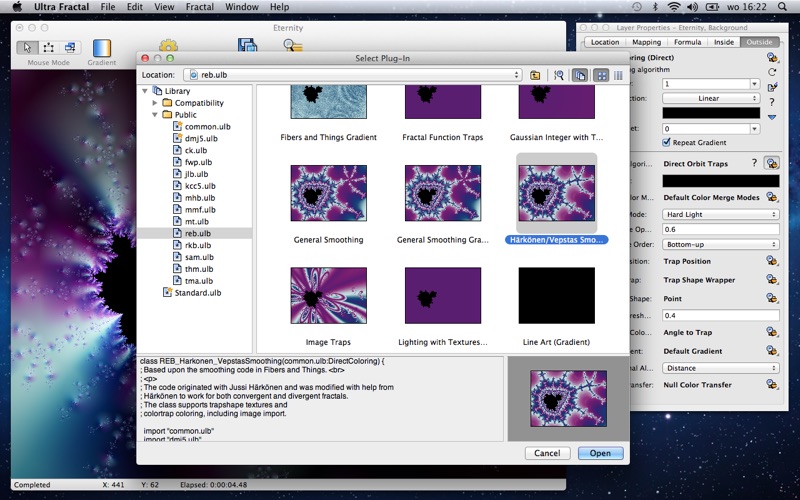Viewport: 800px width, 500px height.
Task: Open the Window menu
Action: (x=242, y=7)
